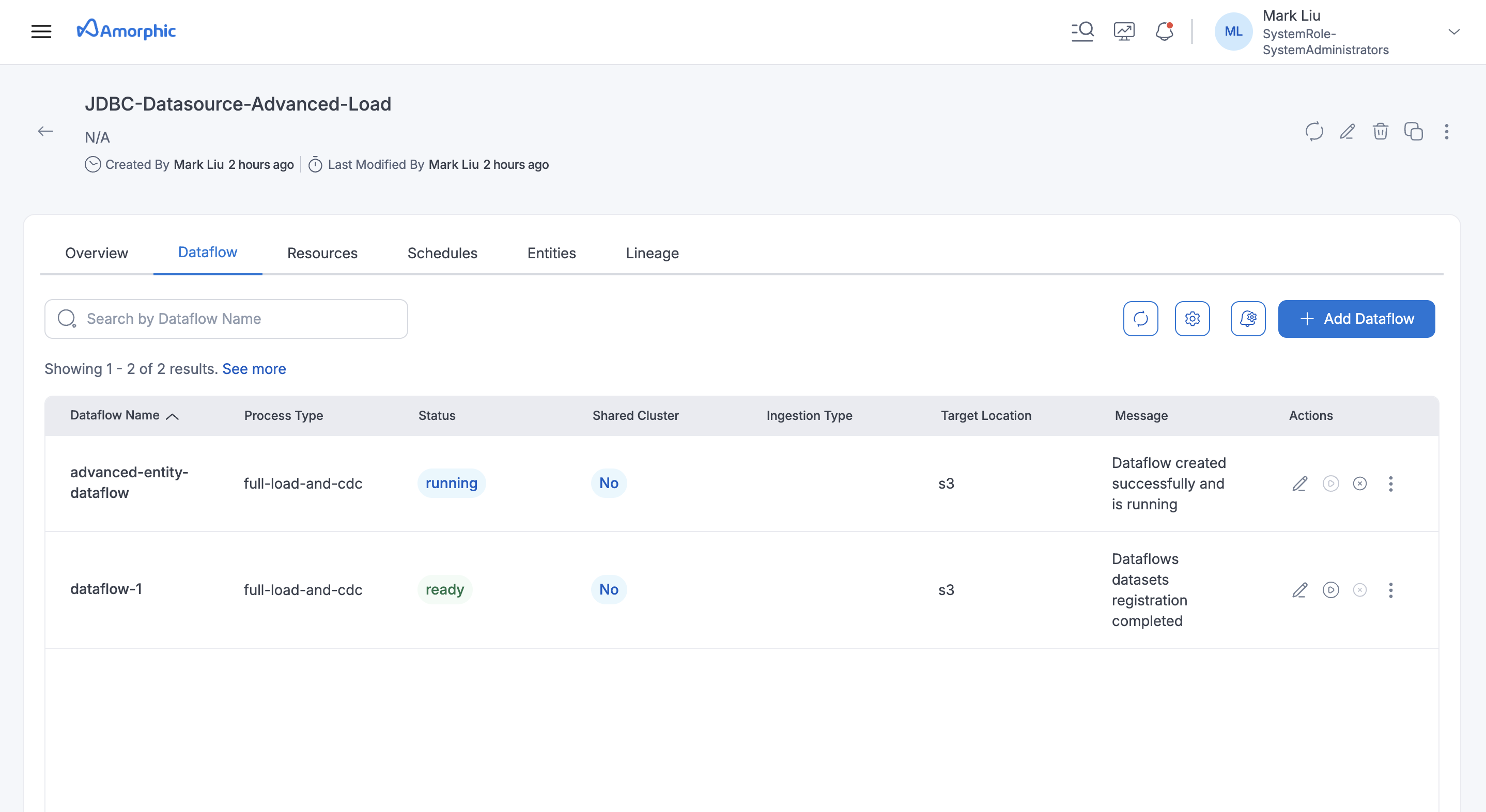Viewport: 1486px width, 812px height.
Task: Open the Schedules tab
Action: [x=442, y=253]
